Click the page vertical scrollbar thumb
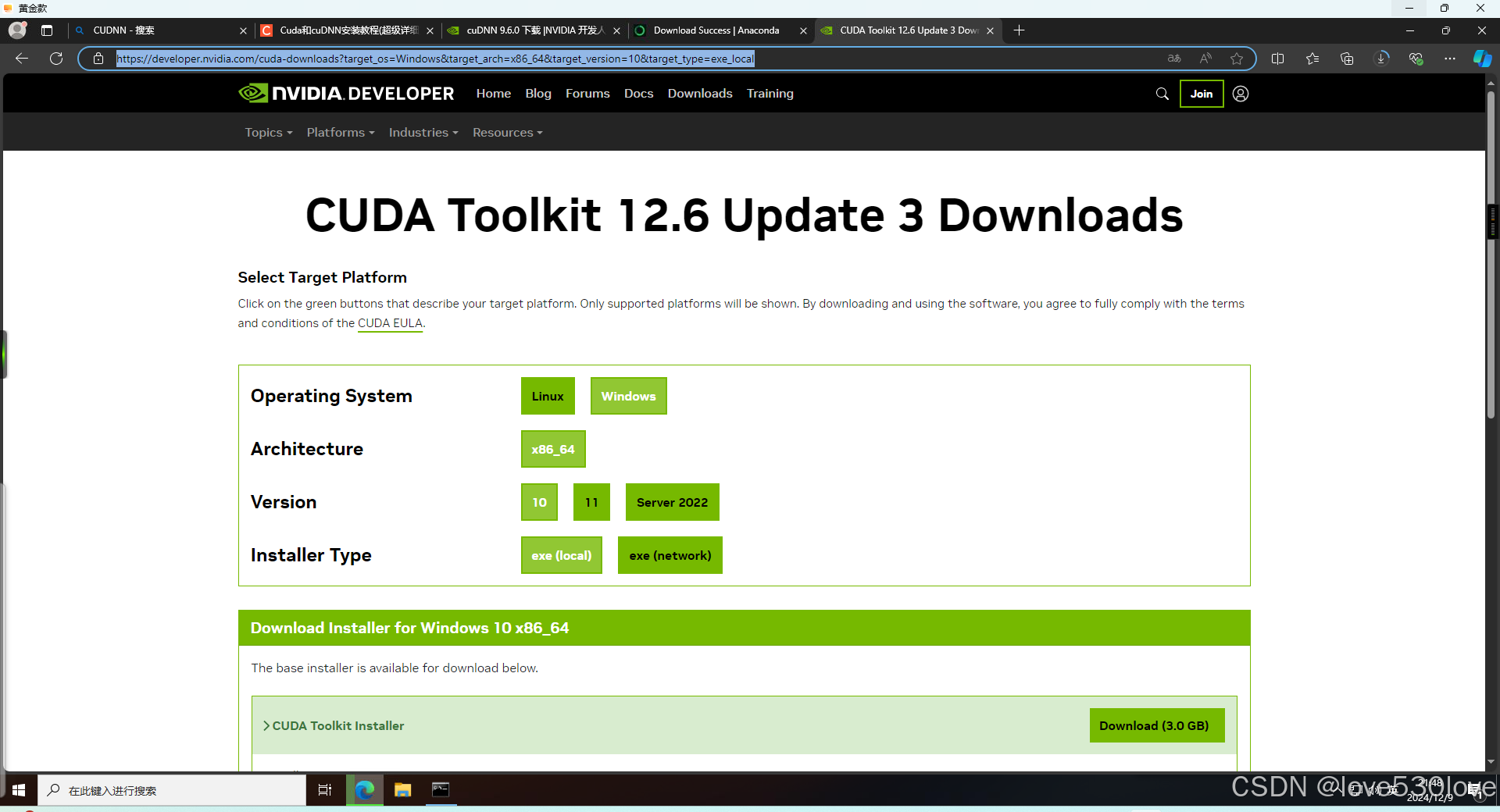 click(x=1491, y=254)
